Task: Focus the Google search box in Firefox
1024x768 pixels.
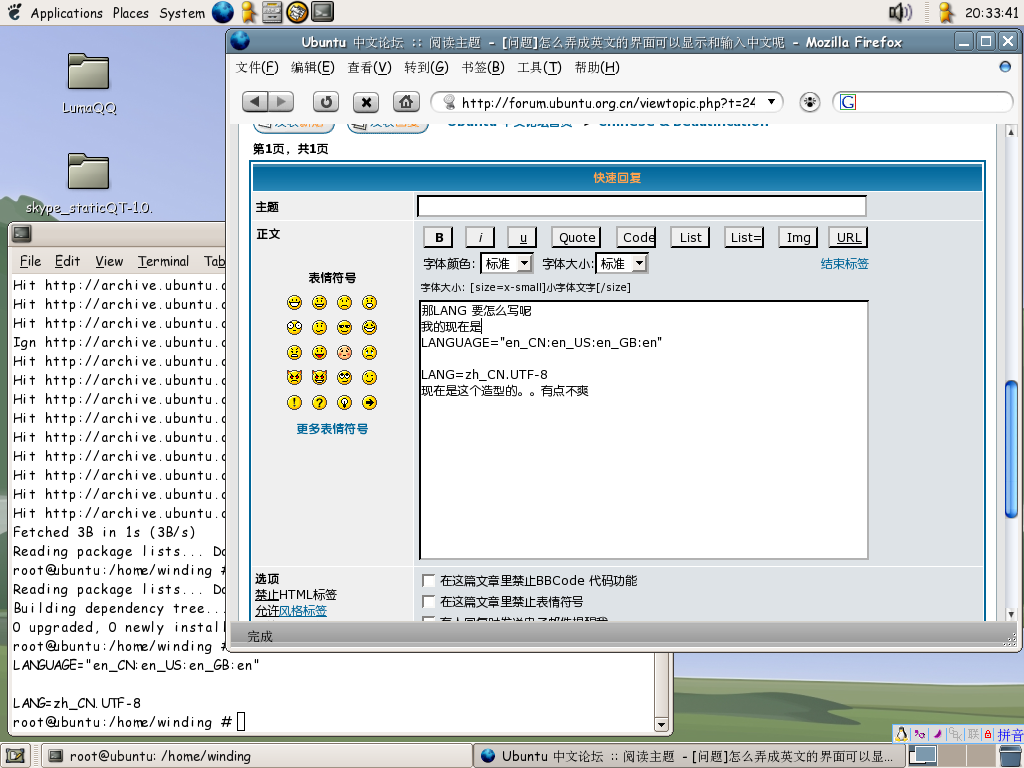Action: pyautogui.click(x=922, y=102)
